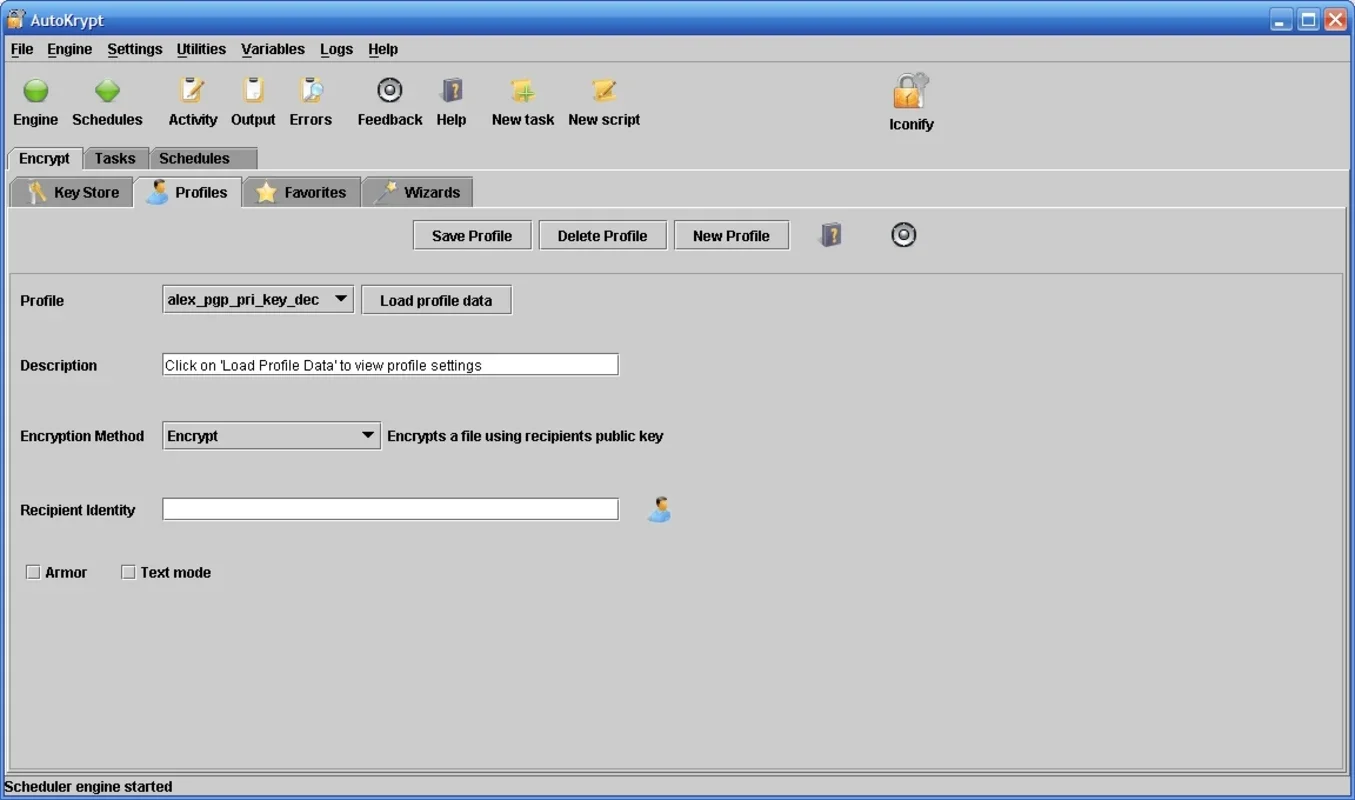
Task: Open the Help menu in menu bar
Action: (383, 49)
